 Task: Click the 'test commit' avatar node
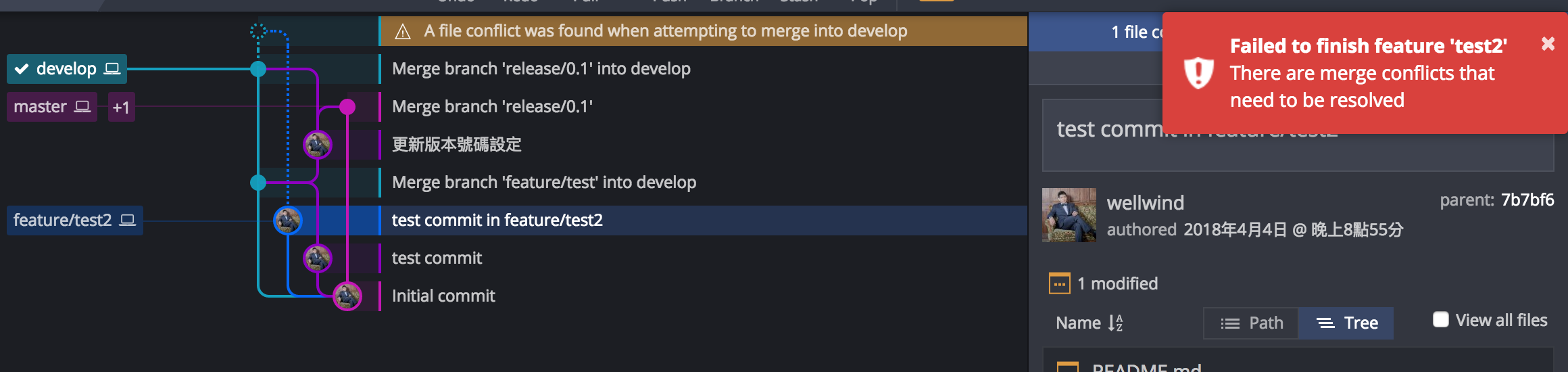tap(318, 258)
